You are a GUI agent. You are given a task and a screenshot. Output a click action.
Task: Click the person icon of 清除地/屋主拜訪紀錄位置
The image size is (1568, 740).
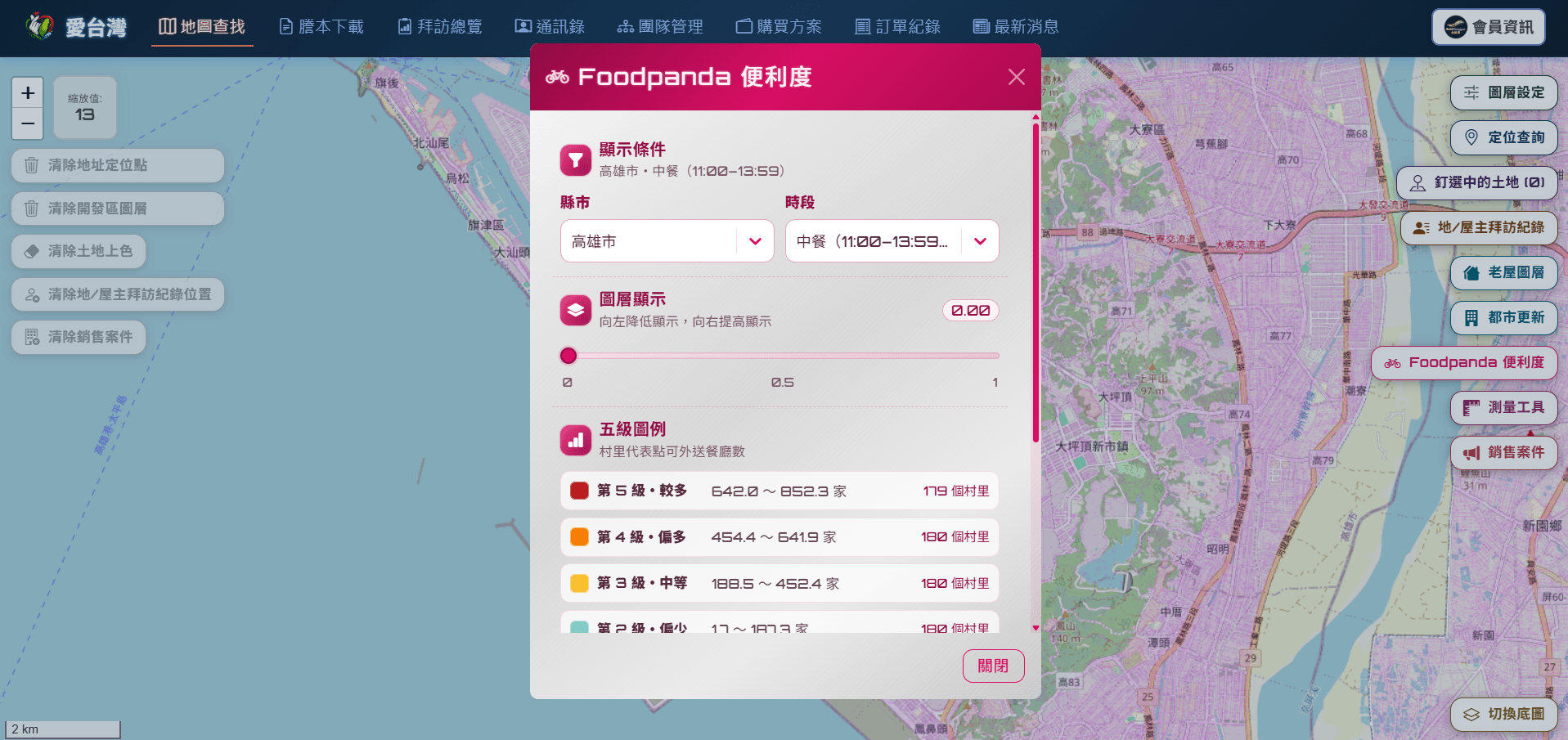[x=31, y=294]
